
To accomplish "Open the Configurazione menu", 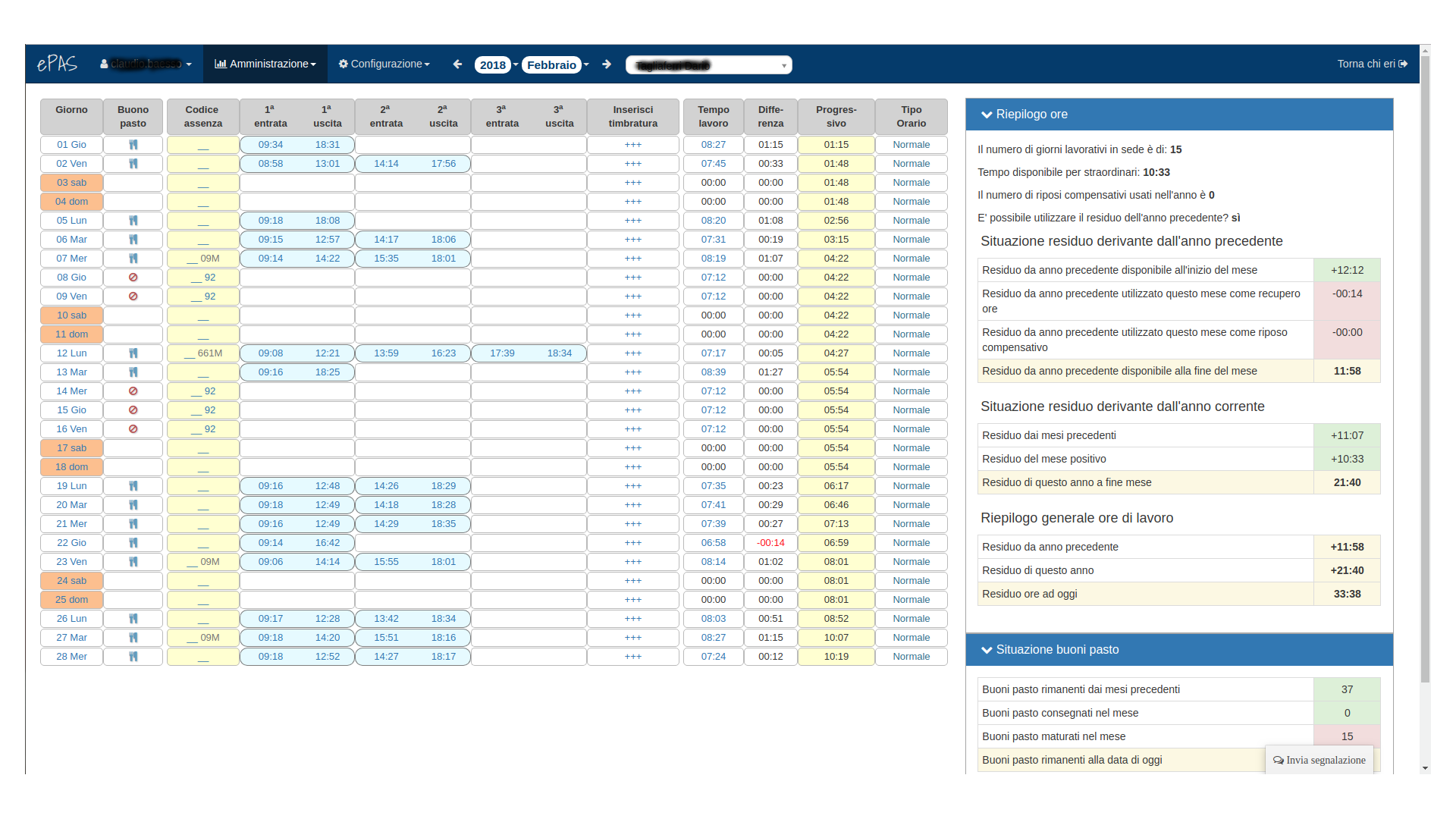I will click(384, 64).
